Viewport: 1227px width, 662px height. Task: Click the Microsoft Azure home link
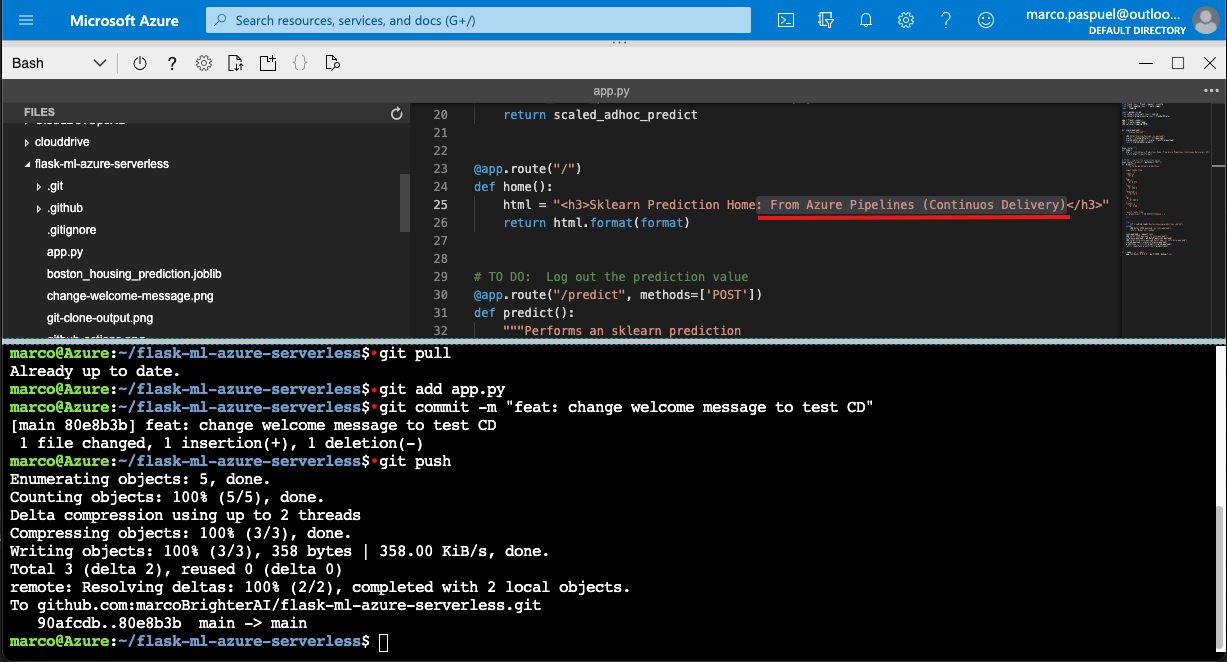pos(124,20)
